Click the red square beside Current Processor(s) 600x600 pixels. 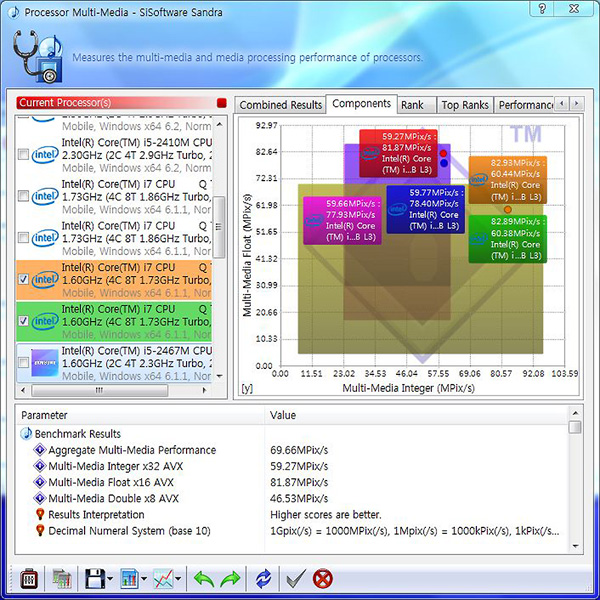coord(222,103)
